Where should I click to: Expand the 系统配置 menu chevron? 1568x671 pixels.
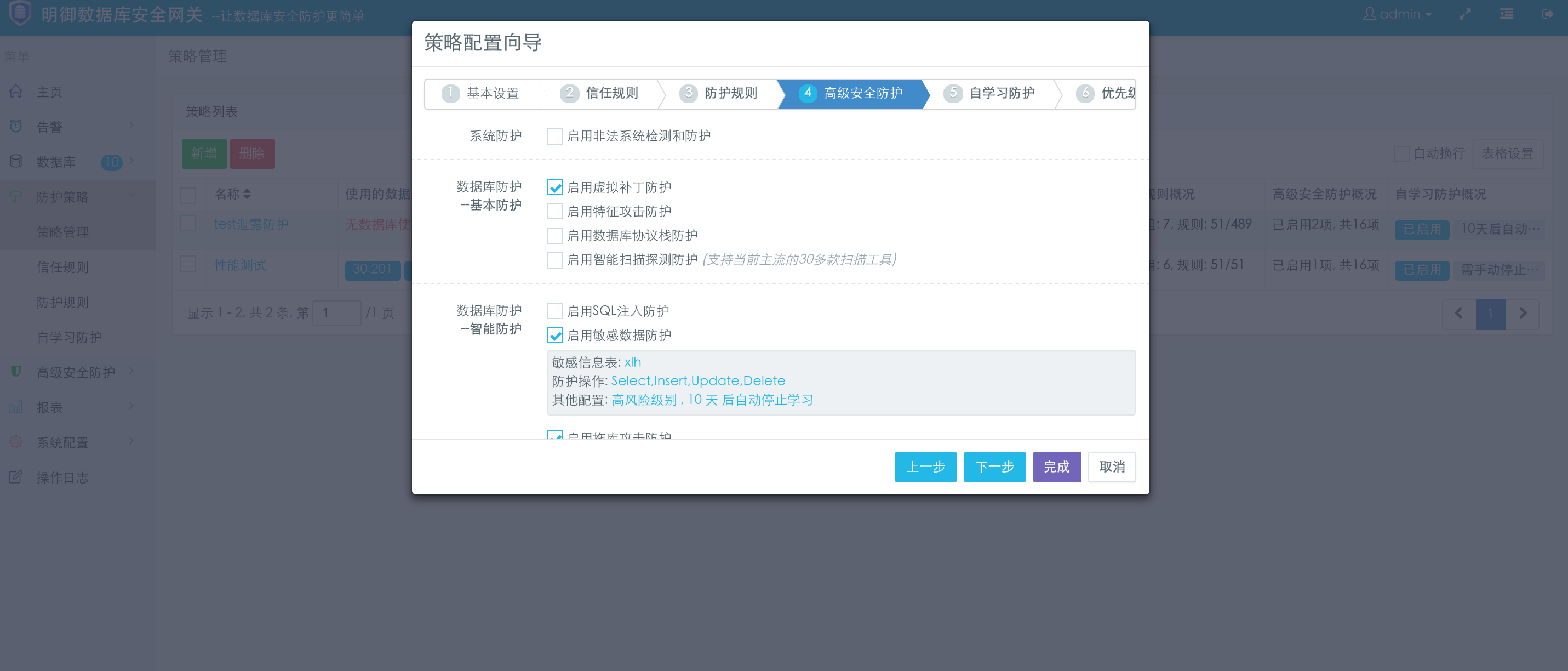131,441
